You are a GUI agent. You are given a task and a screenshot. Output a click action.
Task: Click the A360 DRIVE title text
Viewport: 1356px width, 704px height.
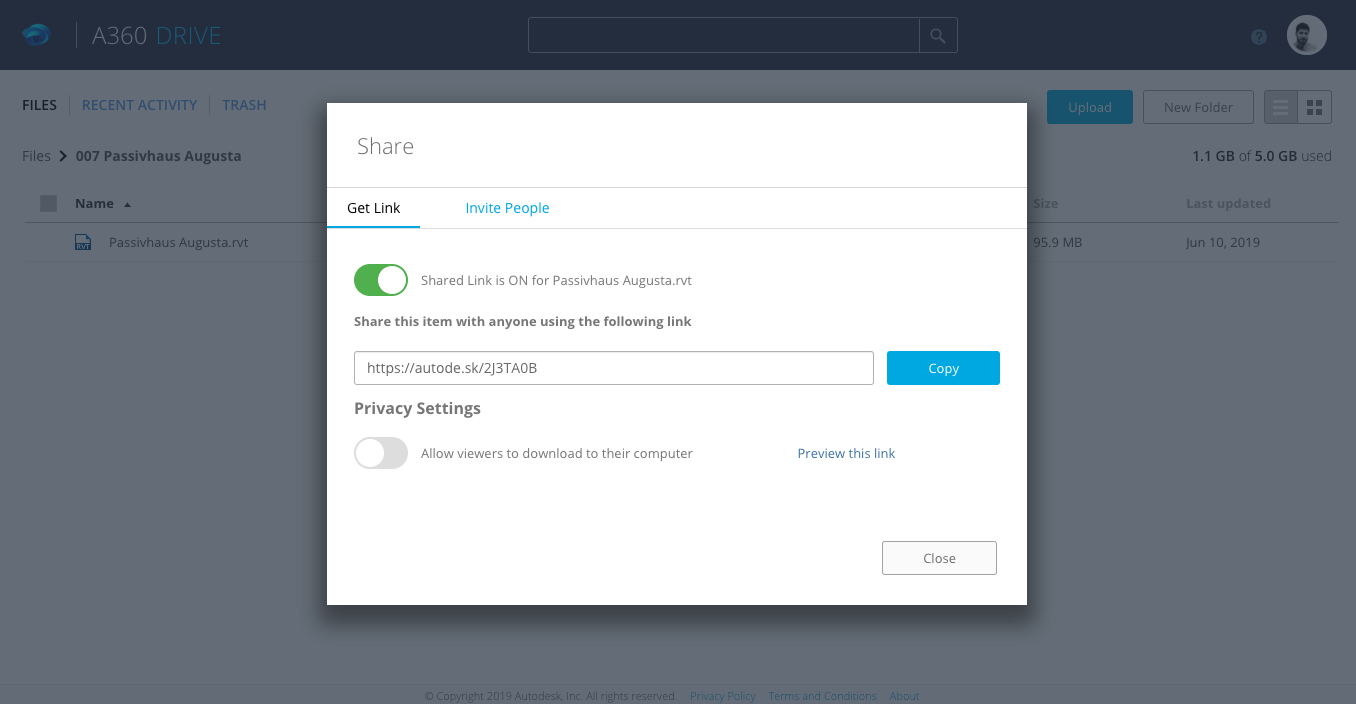156,36
